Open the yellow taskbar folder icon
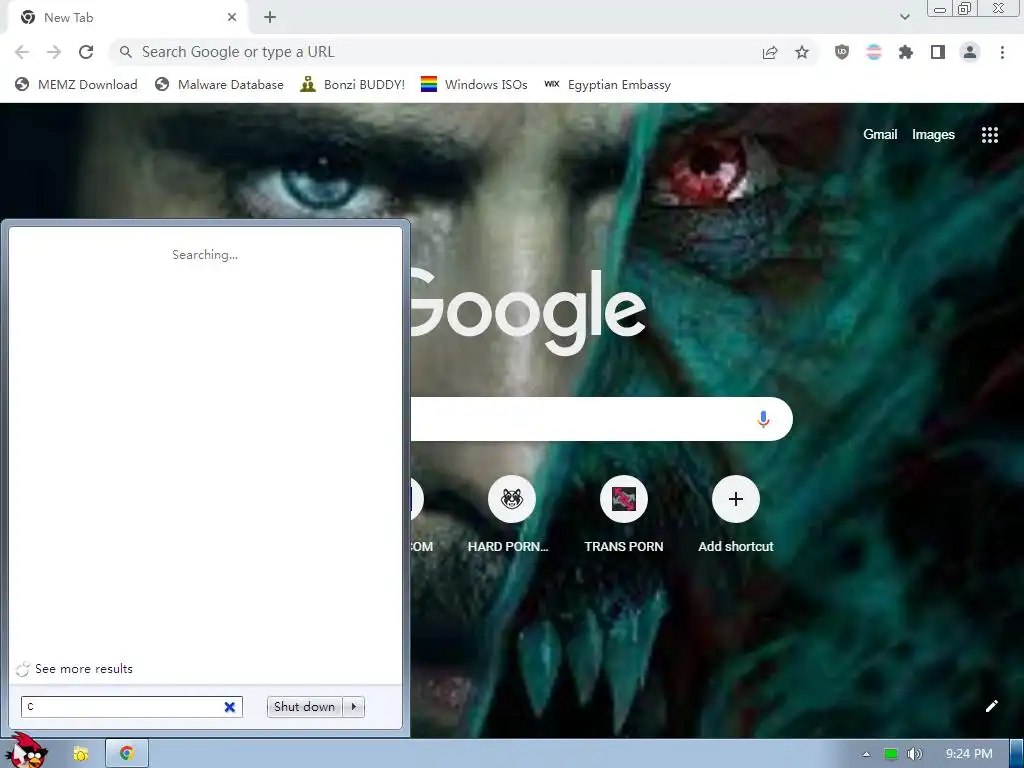This screenshot has height=768, width=1024. pyautogui.click(x=80, y=754)
